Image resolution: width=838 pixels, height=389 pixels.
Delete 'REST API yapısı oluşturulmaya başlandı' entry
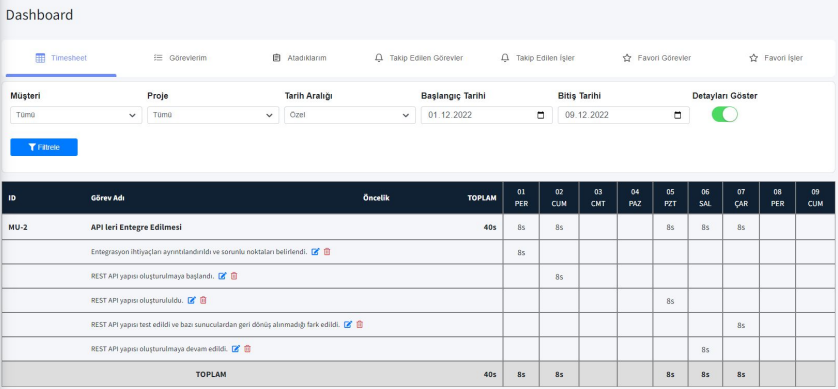(234, 276)
